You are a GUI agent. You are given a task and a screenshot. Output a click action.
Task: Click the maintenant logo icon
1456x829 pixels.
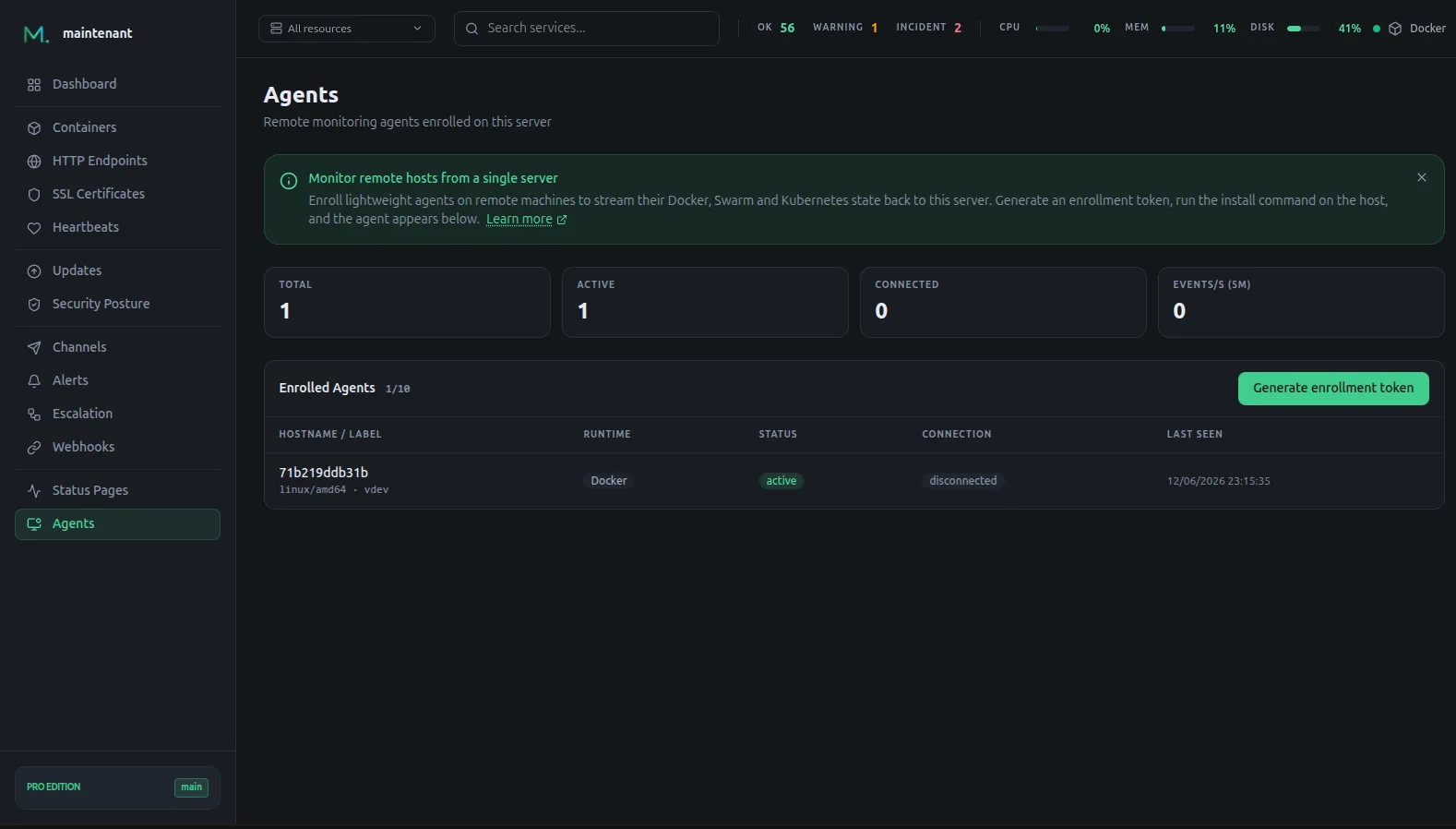point(35,34)
